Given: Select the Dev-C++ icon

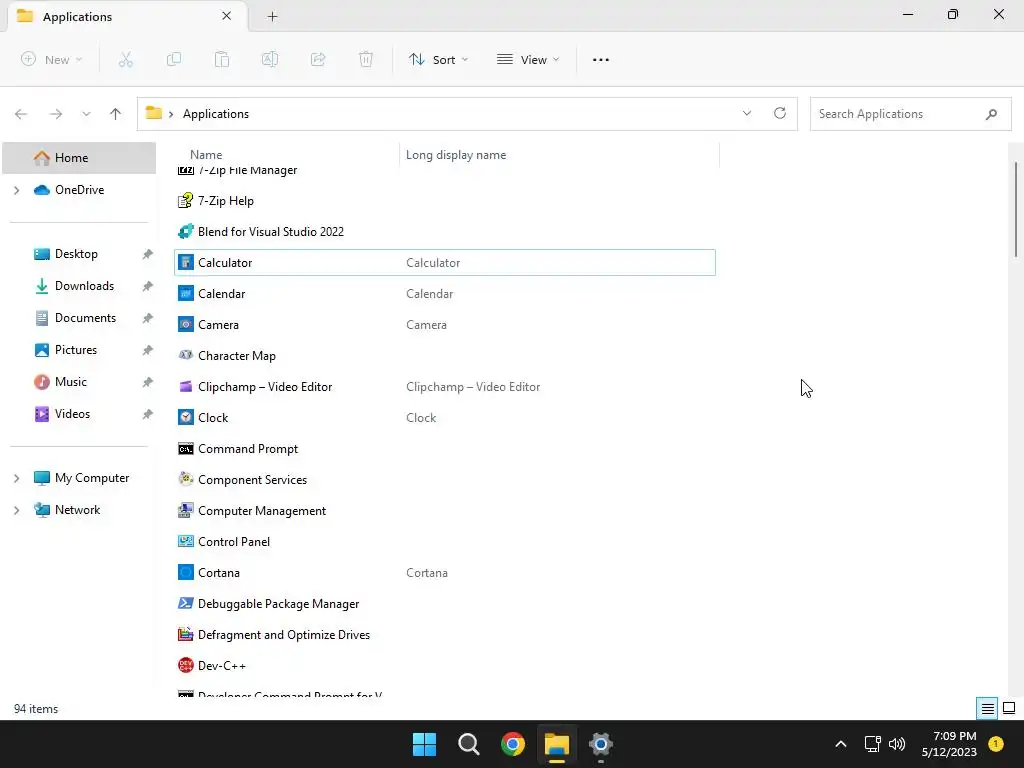Looking at the screenshot, I should pos(185,665).
